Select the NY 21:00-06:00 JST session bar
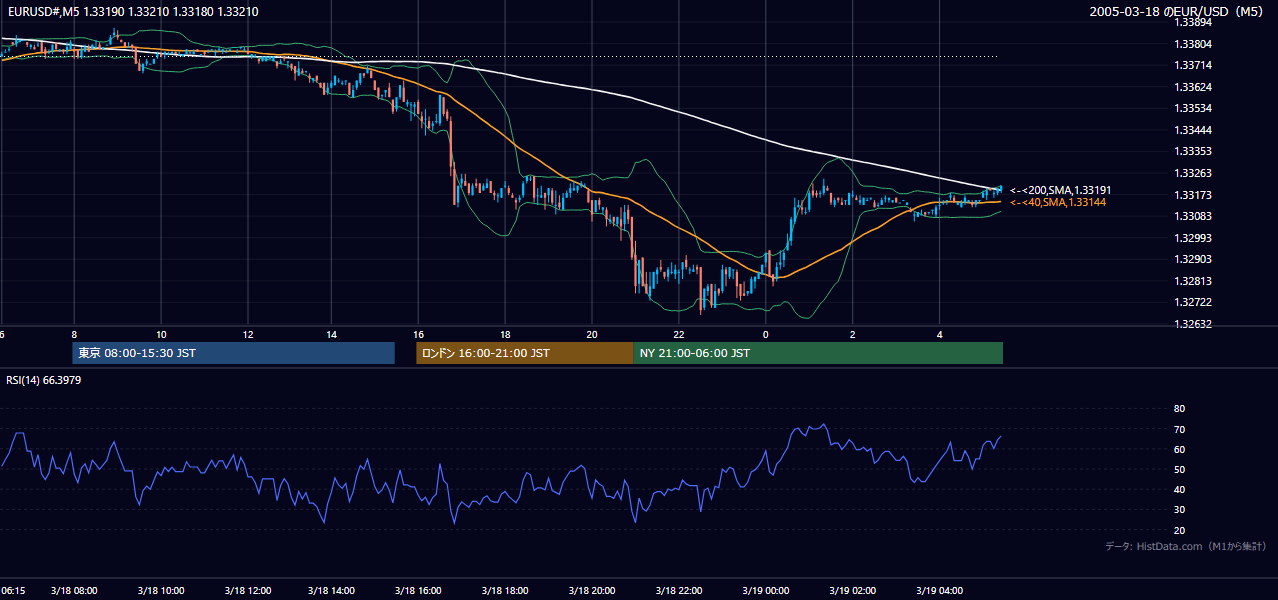1278x600 pixels. 818,353
